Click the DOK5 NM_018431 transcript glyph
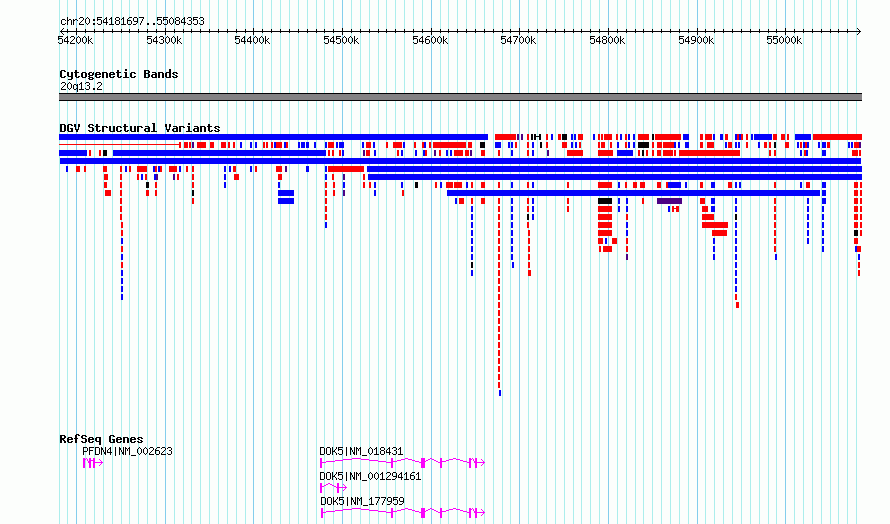The image size is (890, 524). pyautogui.click(x=403, y=463)
